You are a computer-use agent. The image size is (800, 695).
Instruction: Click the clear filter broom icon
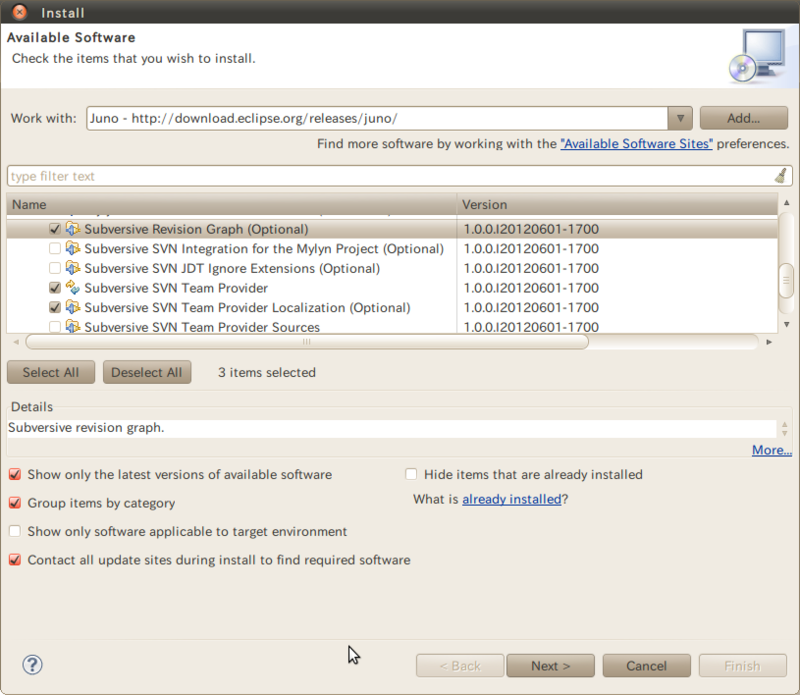point(781,176)
